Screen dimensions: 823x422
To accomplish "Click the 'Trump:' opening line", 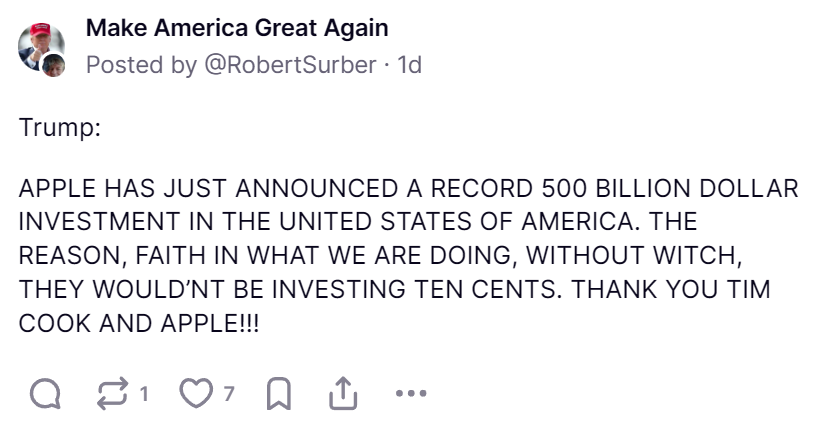I will click(60, 128).
